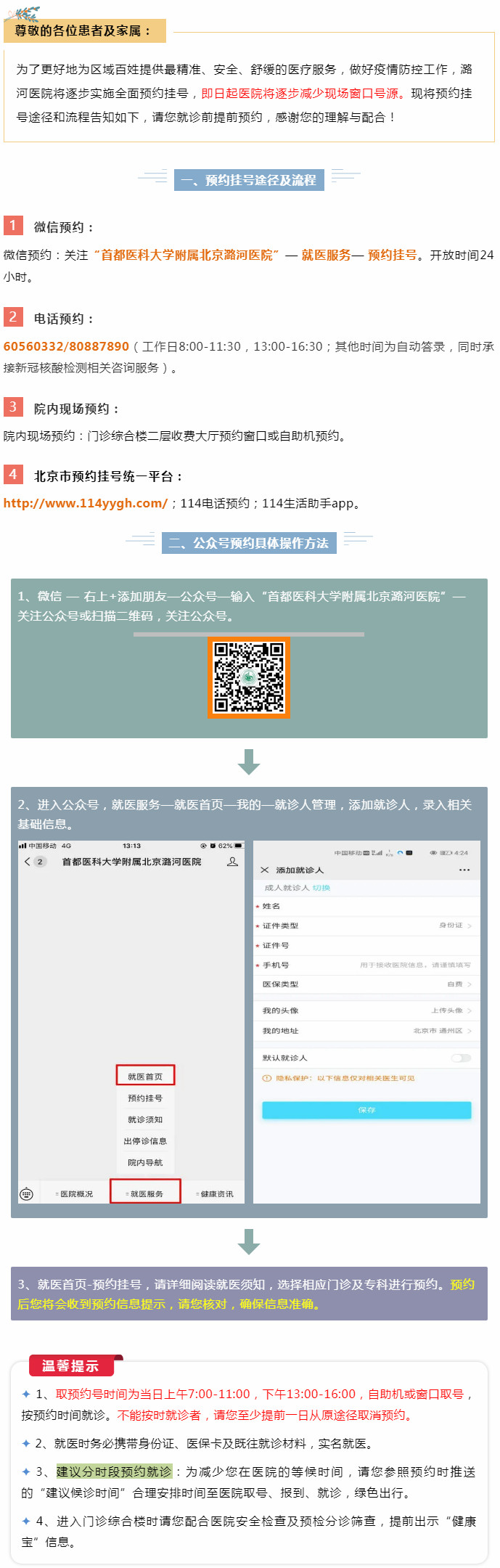Tap the back arrow in WeChat header
Viewport: 500px width, 1568px height.
point(28,862)
